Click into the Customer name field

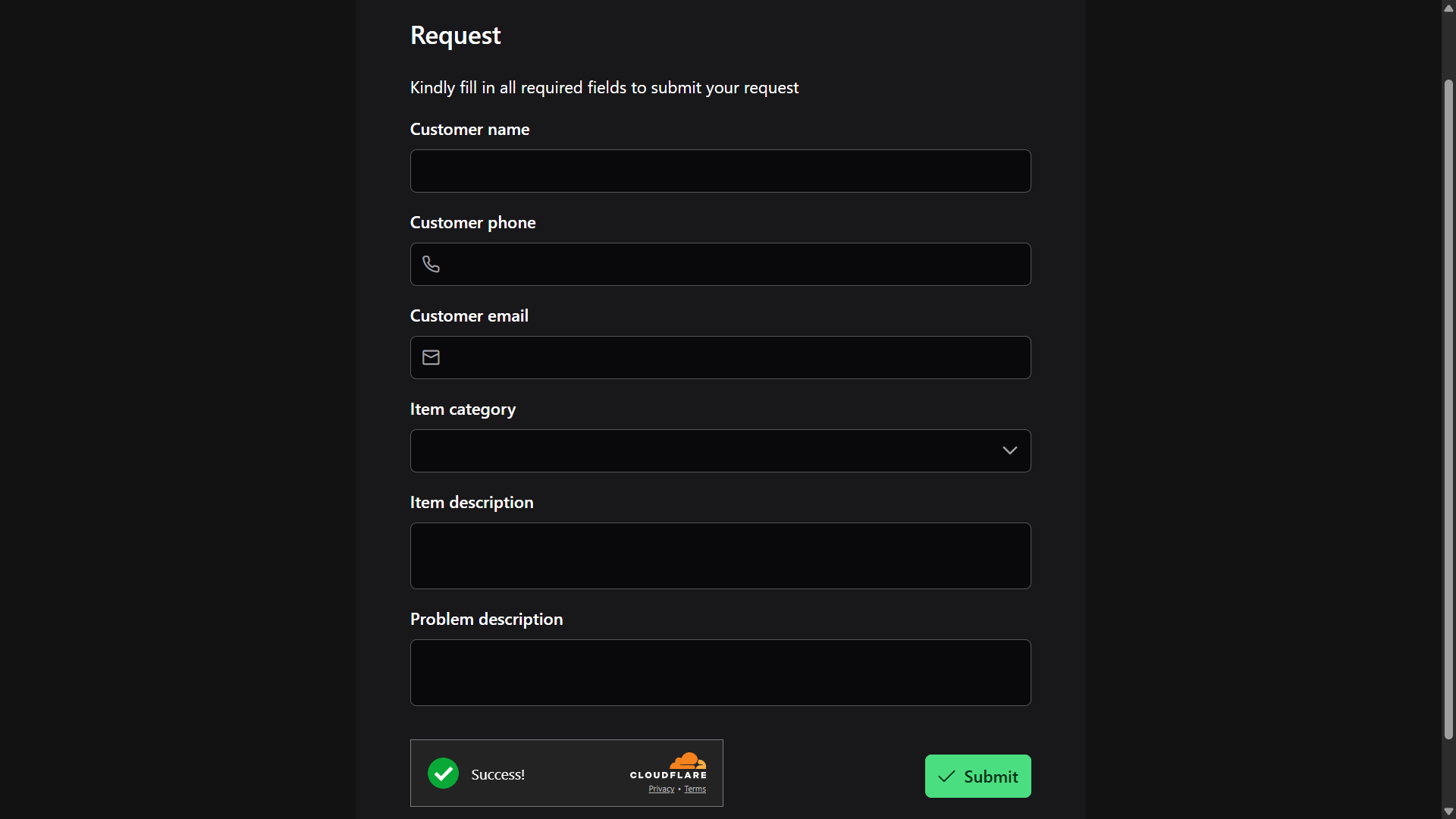[x=720, y=171]
